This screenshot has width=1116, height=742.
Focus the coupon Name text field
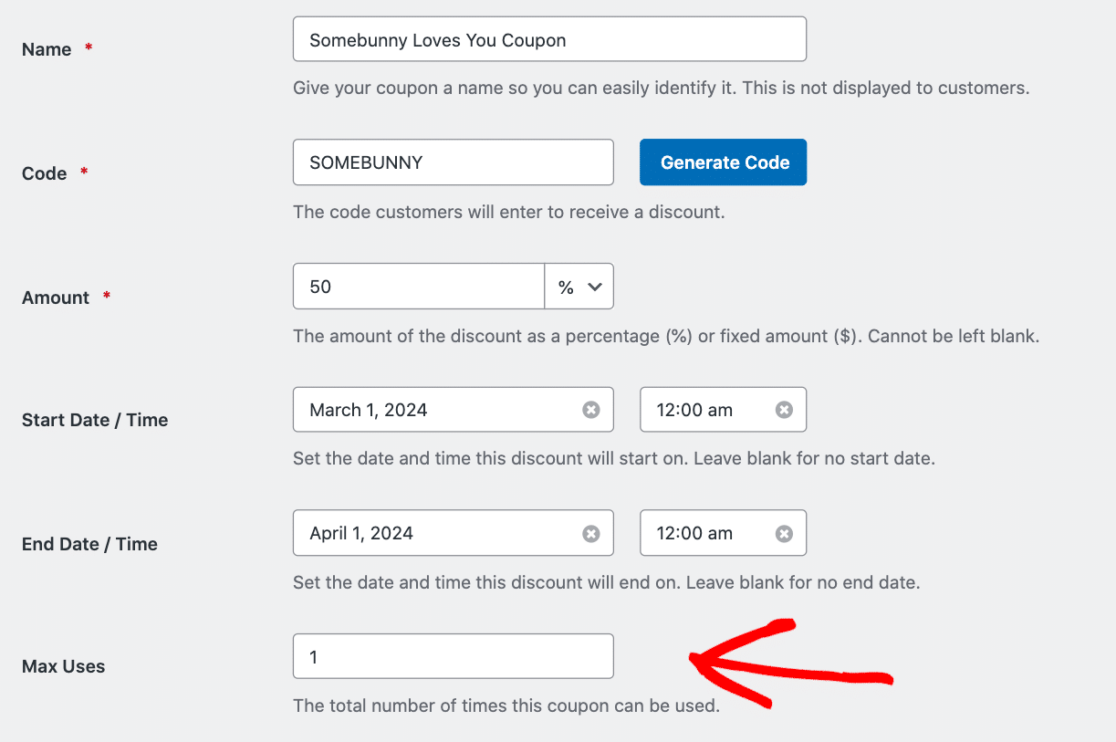coord(549,41)
